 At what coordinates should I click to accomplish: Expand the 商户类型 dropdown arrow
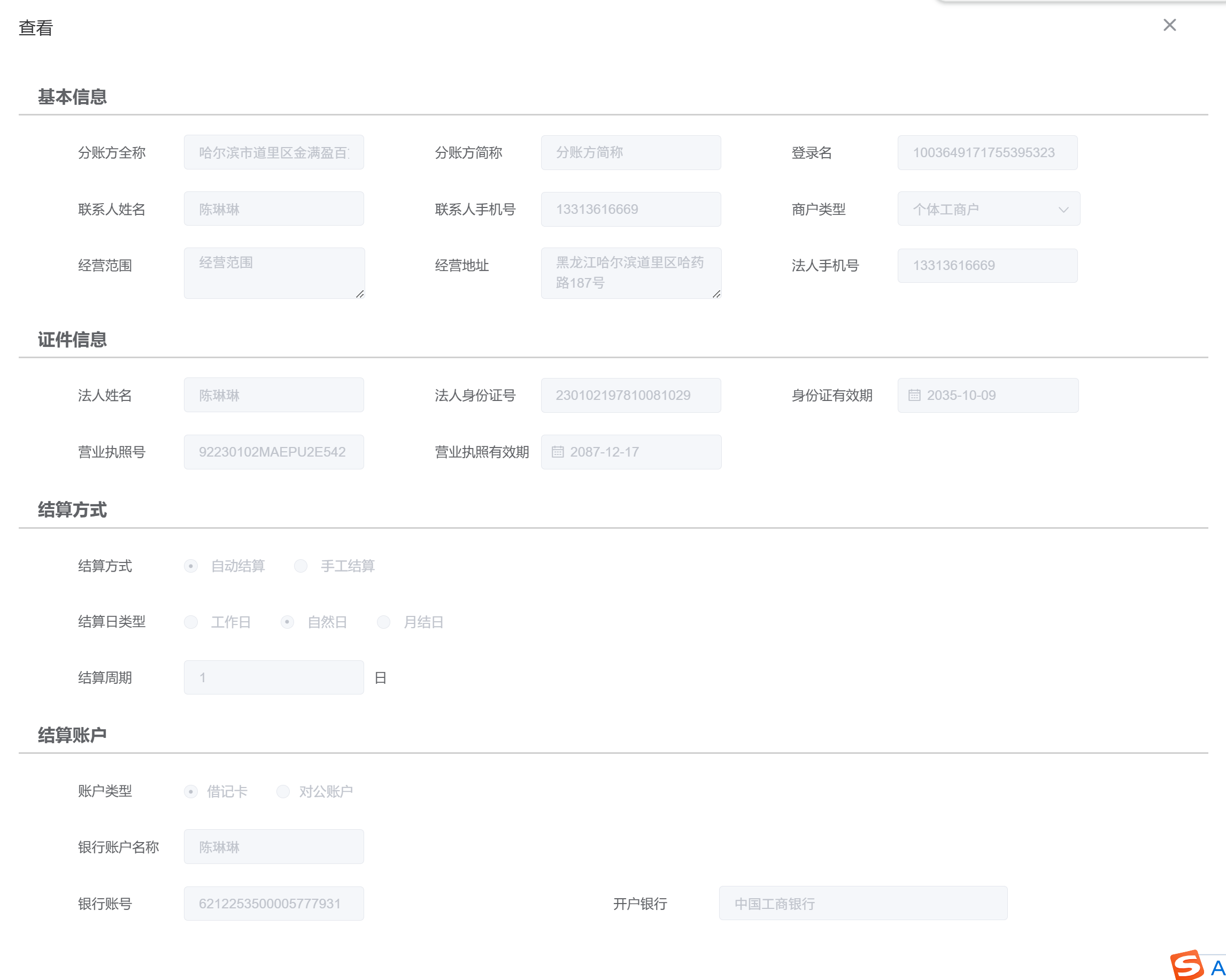1063,209
